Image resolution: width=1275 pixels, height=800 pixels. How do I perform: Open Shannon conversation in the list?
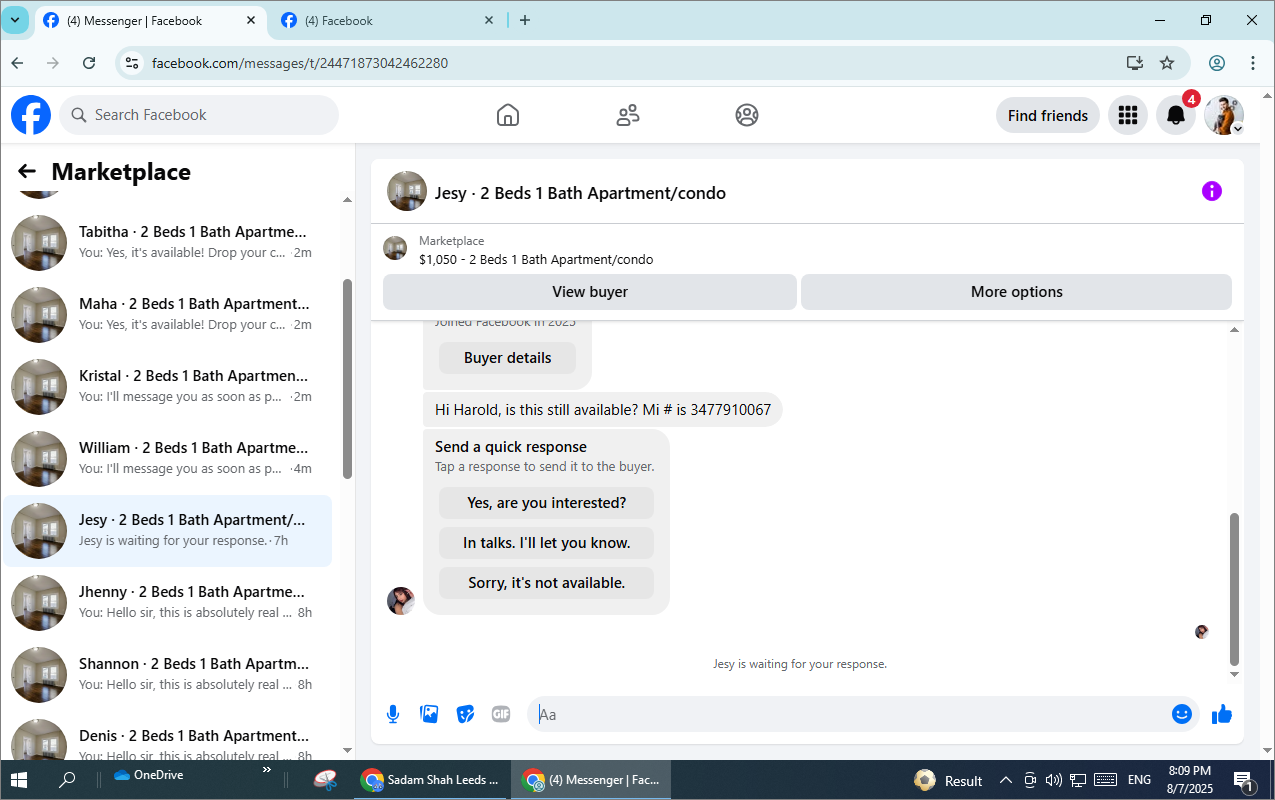tap(168, 675)
